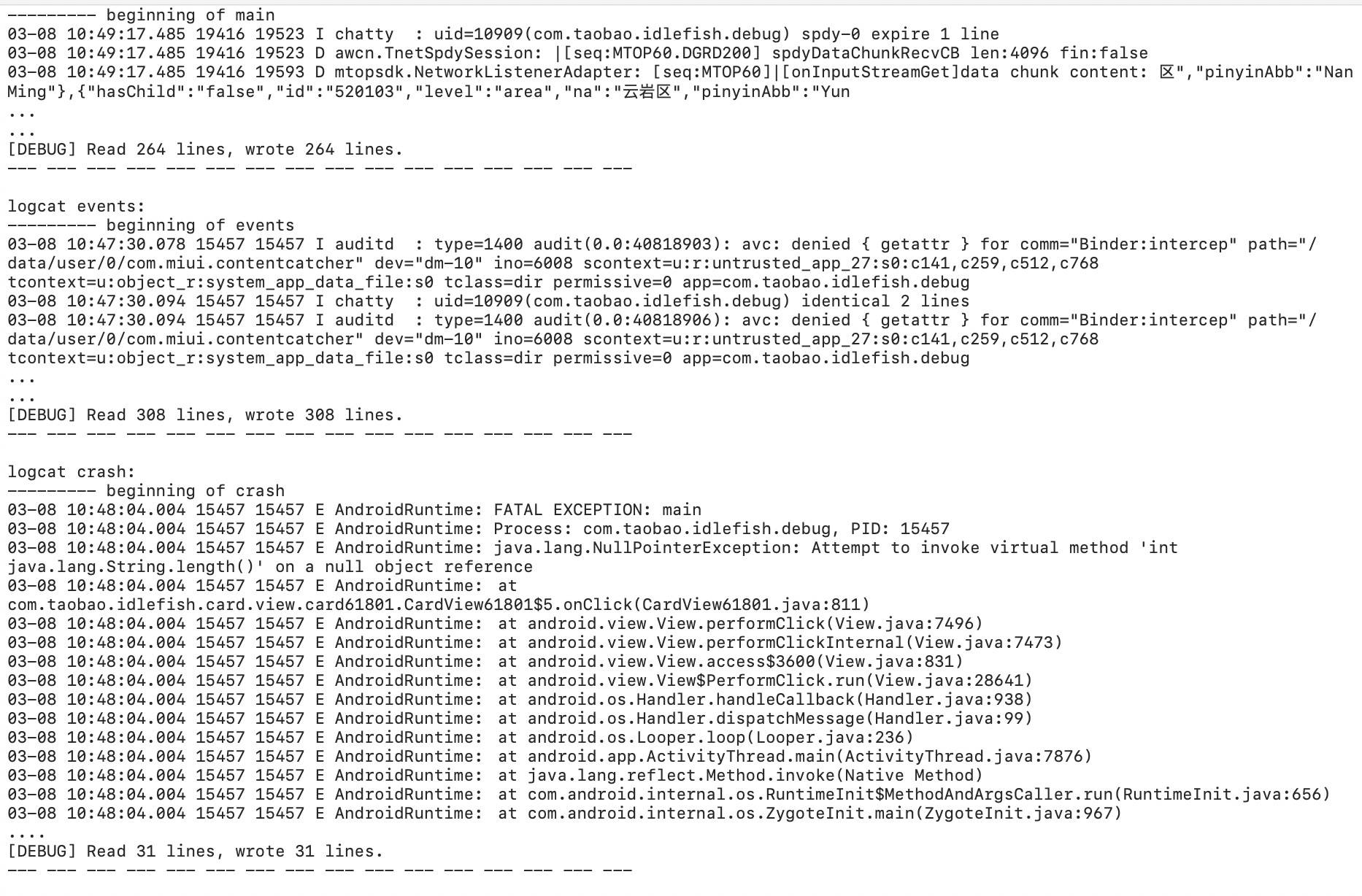The width and height of the screenshot is (1362, 896).
Task: Click the ZygoteInit.main stack trace line
Action: coord(565,814)
